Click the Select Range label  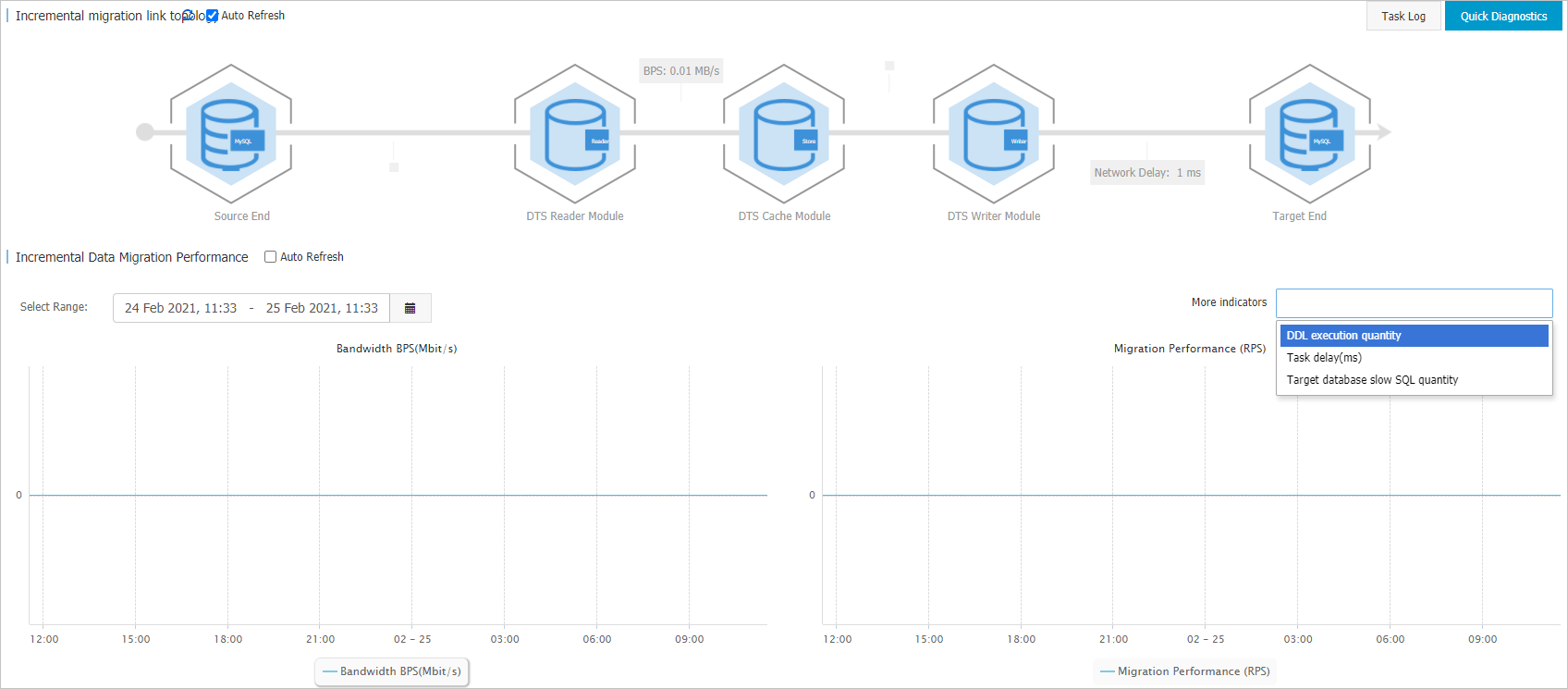click(x=54, y=307)
